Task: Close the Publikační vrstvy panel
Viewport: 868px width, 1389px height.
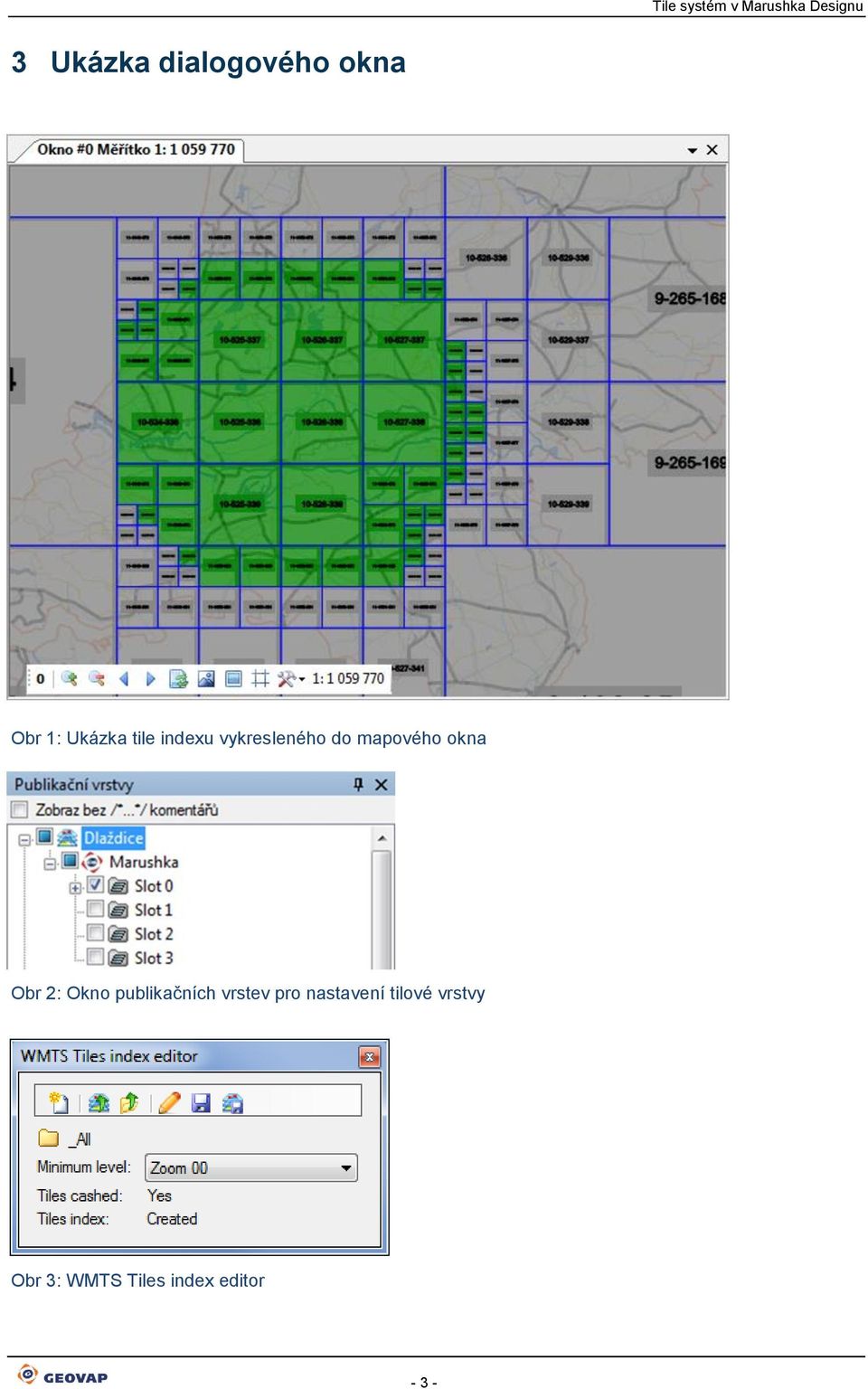Action: pyautogui.click(x=381, y=784)
